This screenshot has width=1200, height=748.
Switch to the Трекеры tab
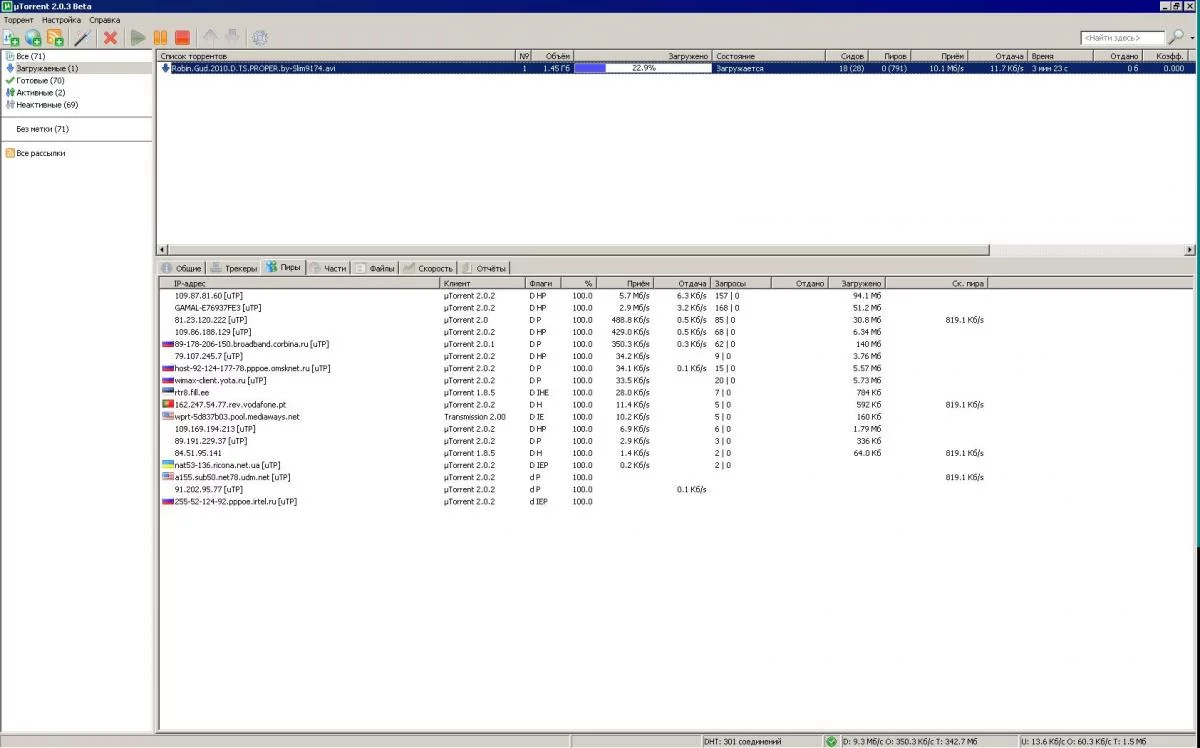[234, 268]
